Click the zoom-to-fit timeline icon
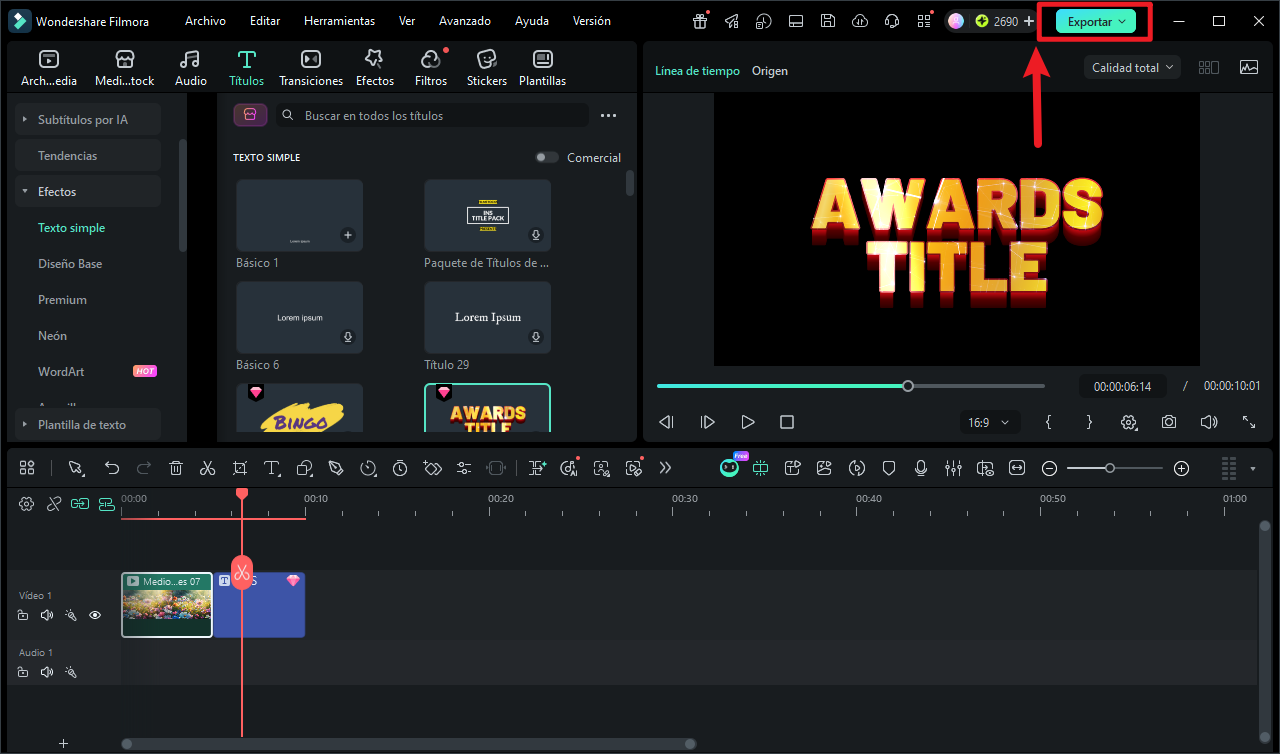Image resolution: width=1280 pixels, height=754 pixels. (1017, 468)
